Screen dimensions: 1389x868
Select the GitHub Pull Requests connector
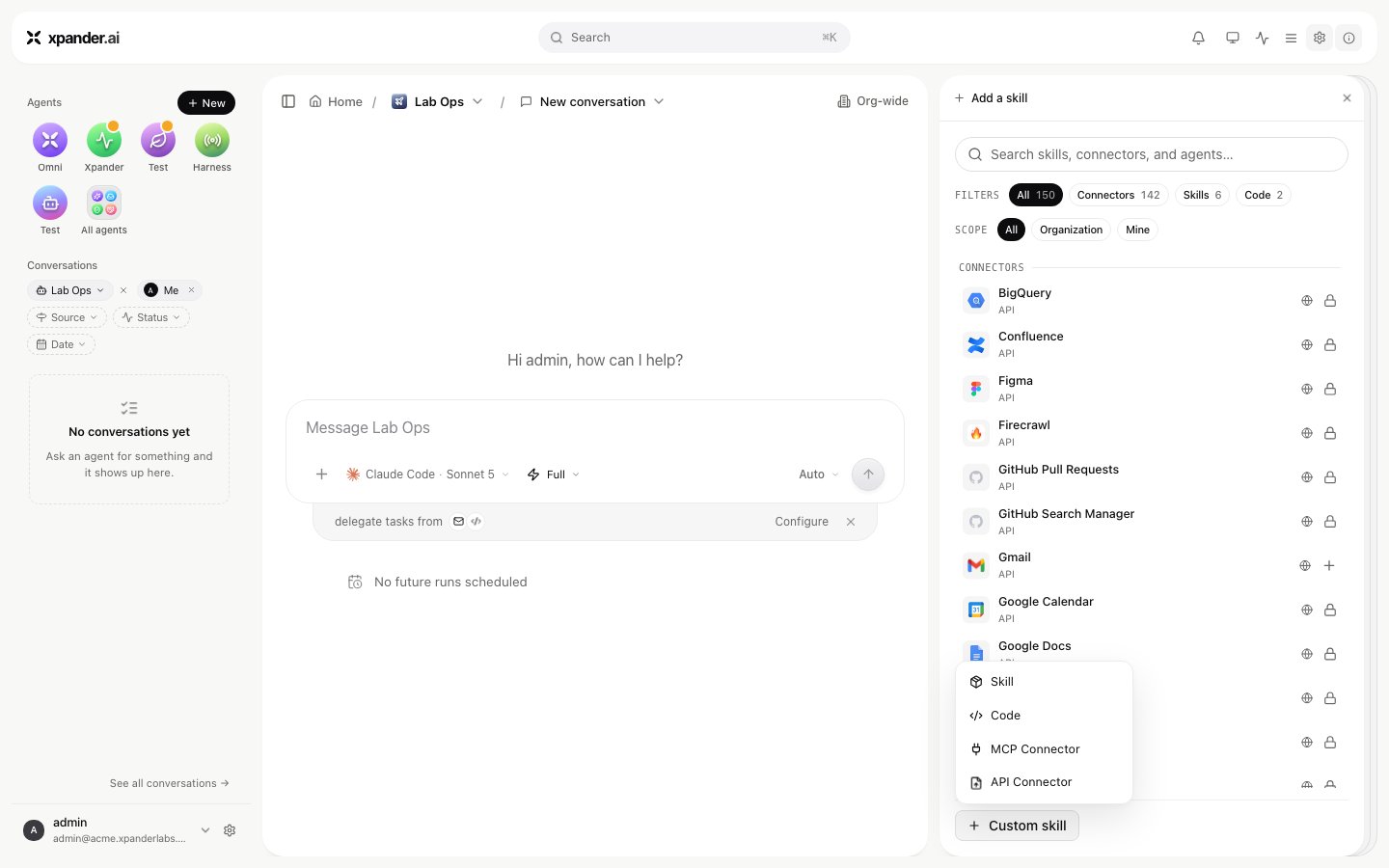(x=1151, y=477)
